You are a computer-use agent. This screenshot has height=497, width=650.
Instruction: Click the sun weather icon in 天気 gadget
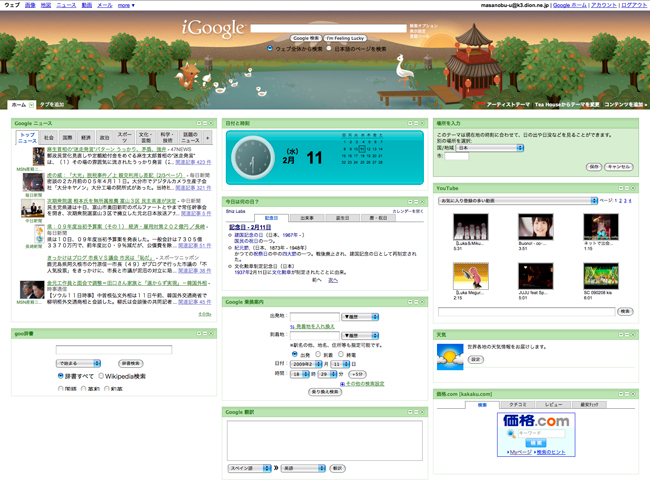(450, 357)
